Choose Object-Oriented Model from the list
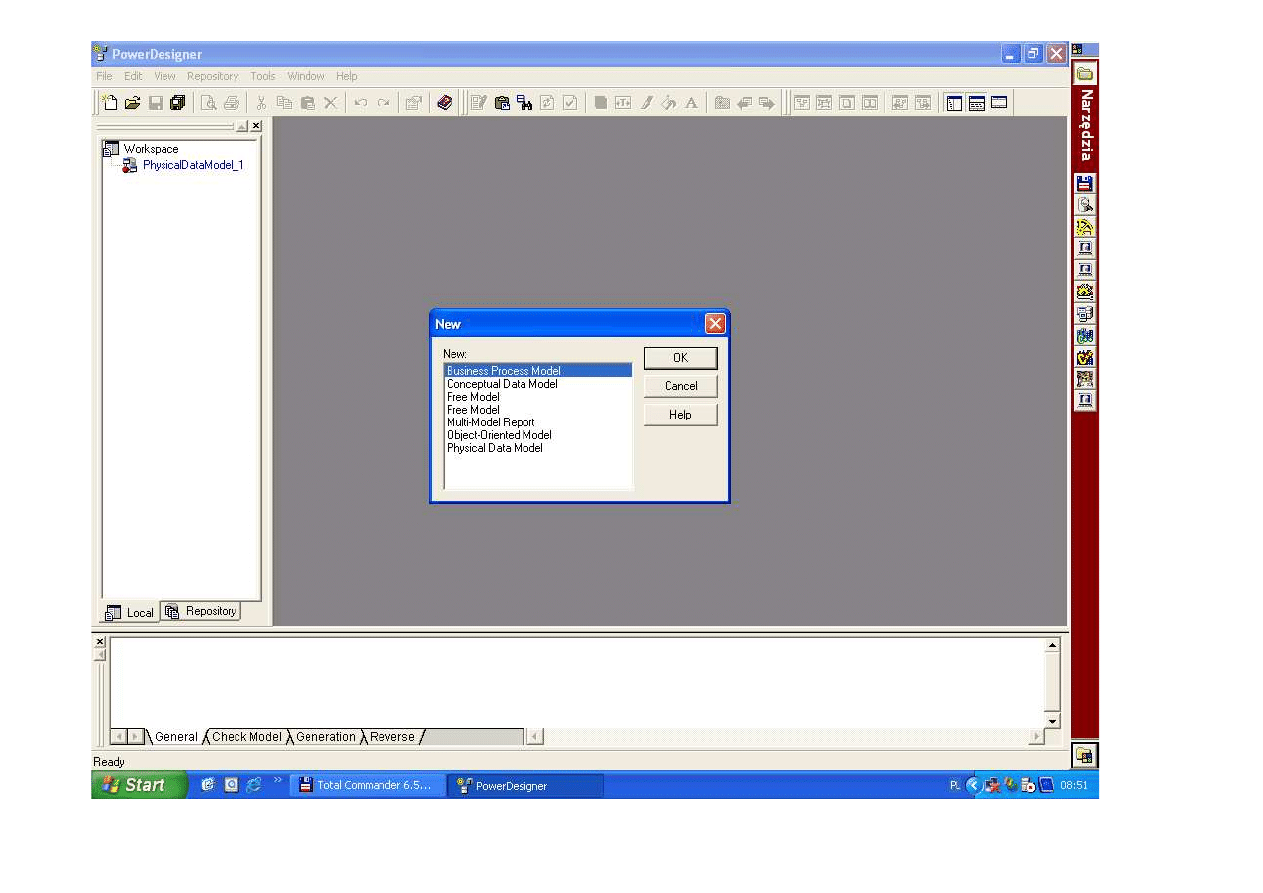The height and width of the screenshot is (893, 1263). (499, 435)
